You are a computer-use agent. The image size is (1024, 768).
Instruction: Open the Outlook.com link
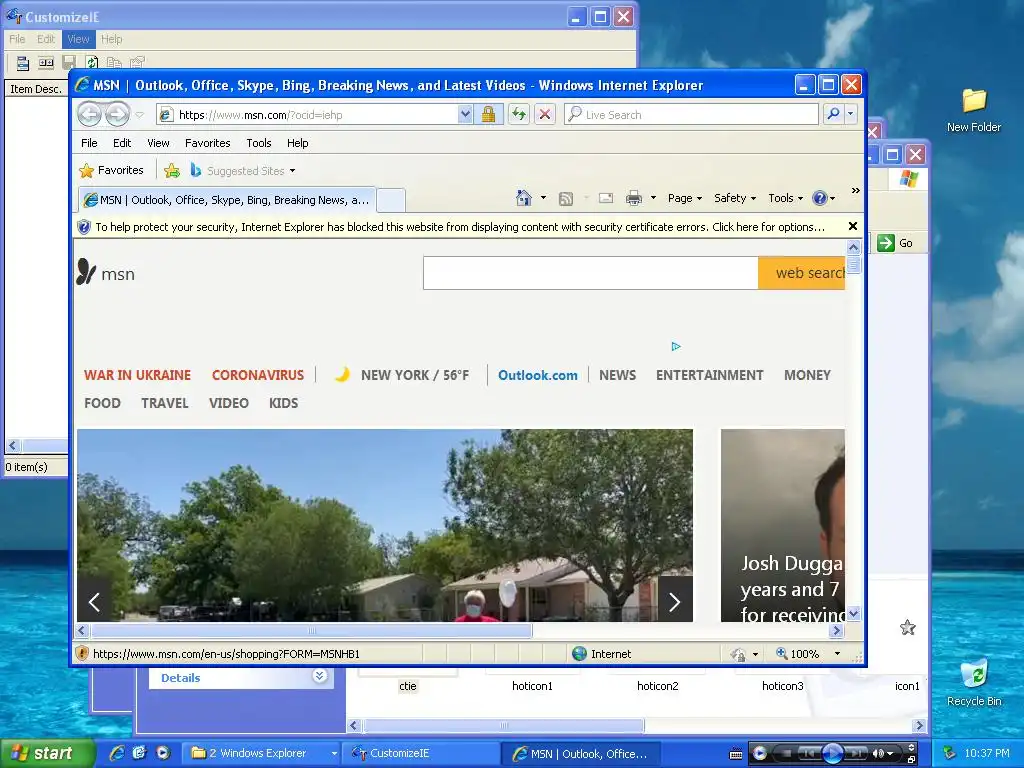537,376
